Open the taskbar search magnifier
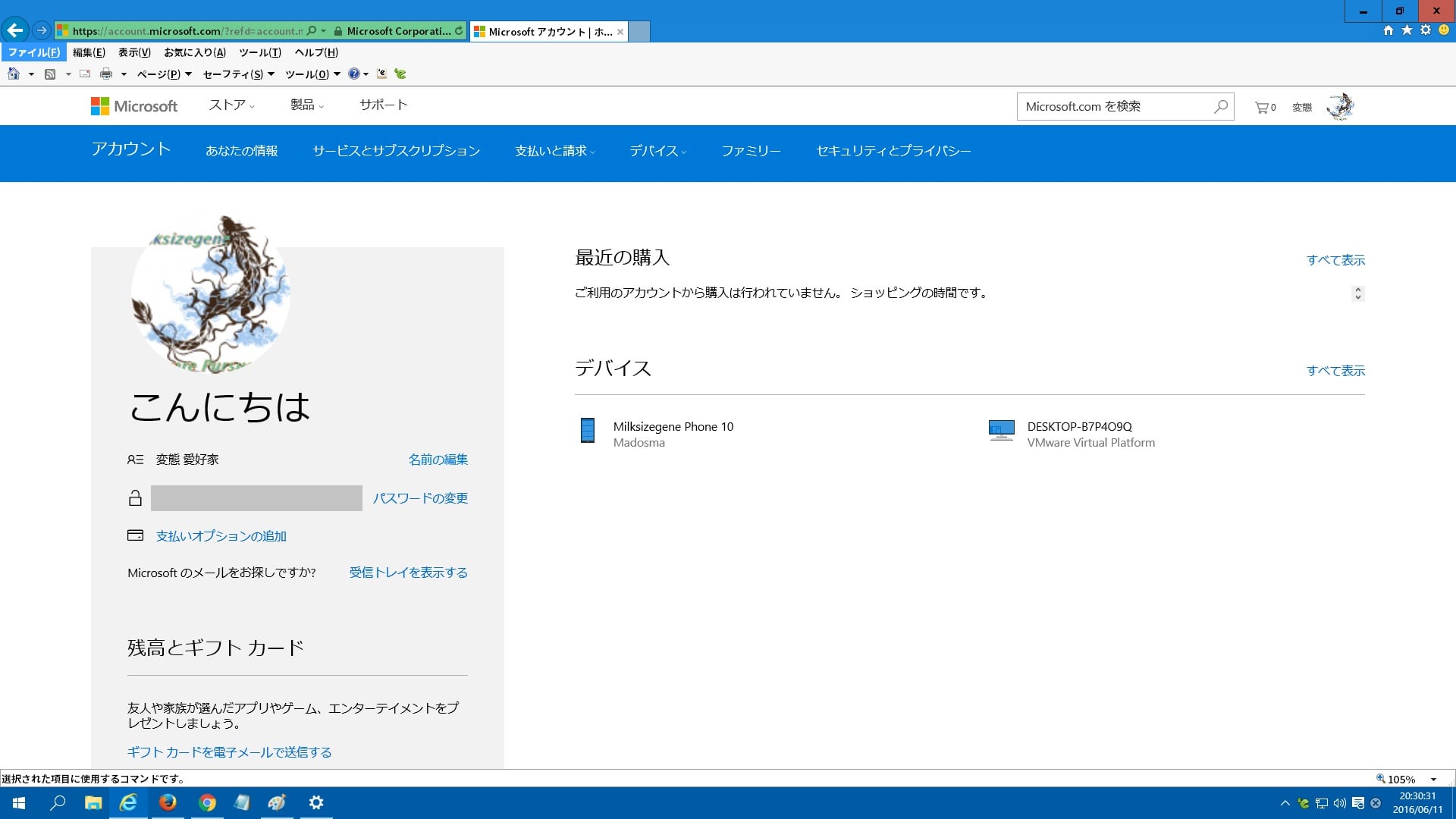 (58, 803)
